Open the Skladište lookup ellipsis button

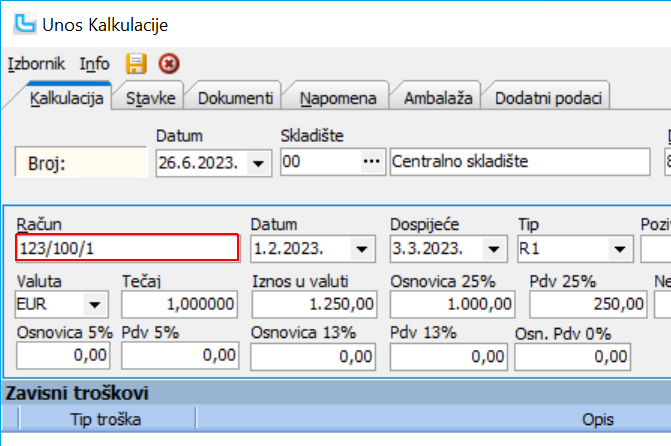coord(372,161)
